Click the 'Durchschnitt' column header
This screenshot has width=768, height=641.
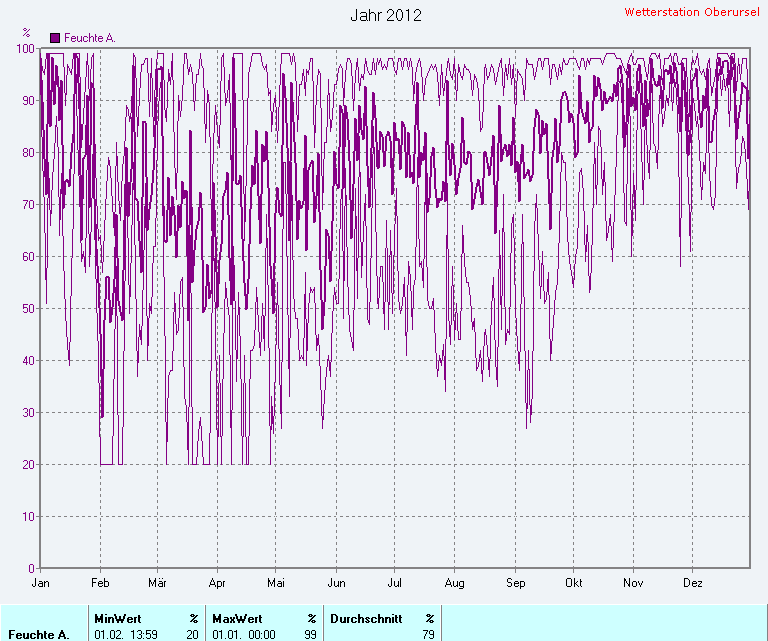pyautogui.click(x=366, y=618)
